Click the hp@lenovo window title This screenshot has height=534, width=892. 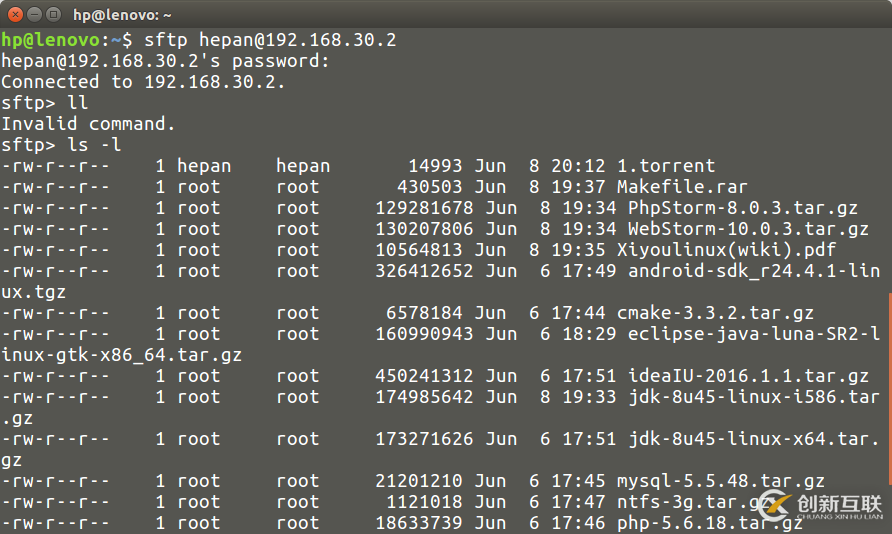[x=122, y=15]
